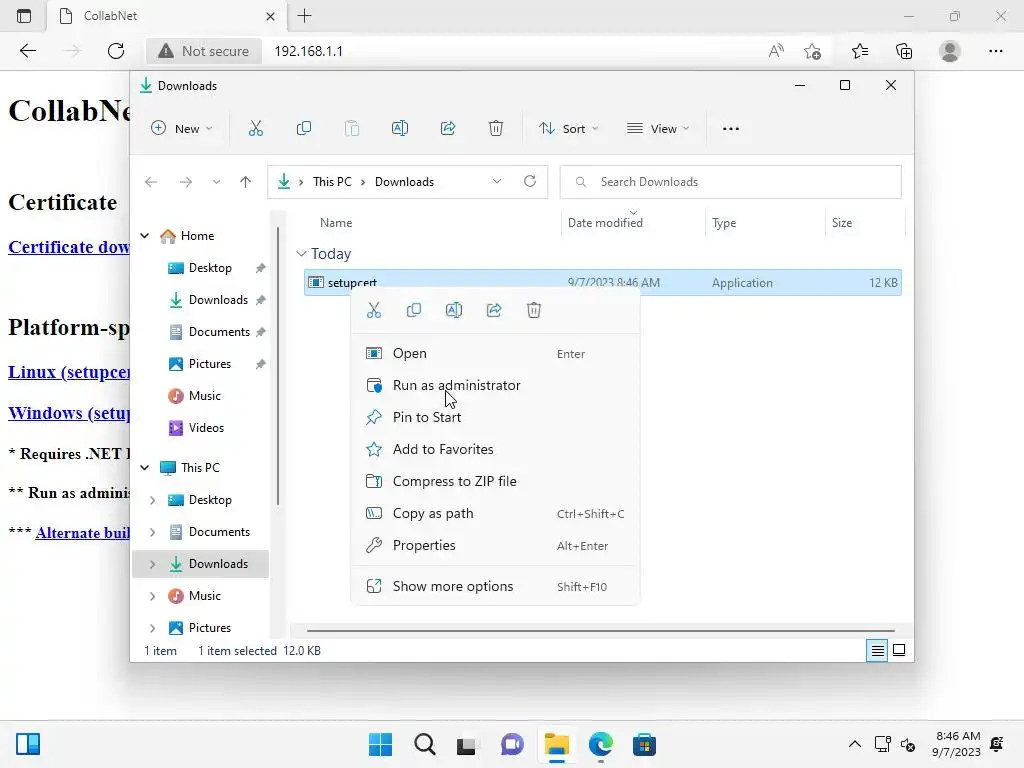This screenshot has height=768, width=1024.
Task: Choose Show more options
Action: pyautogui.click(x=495, y=586)
